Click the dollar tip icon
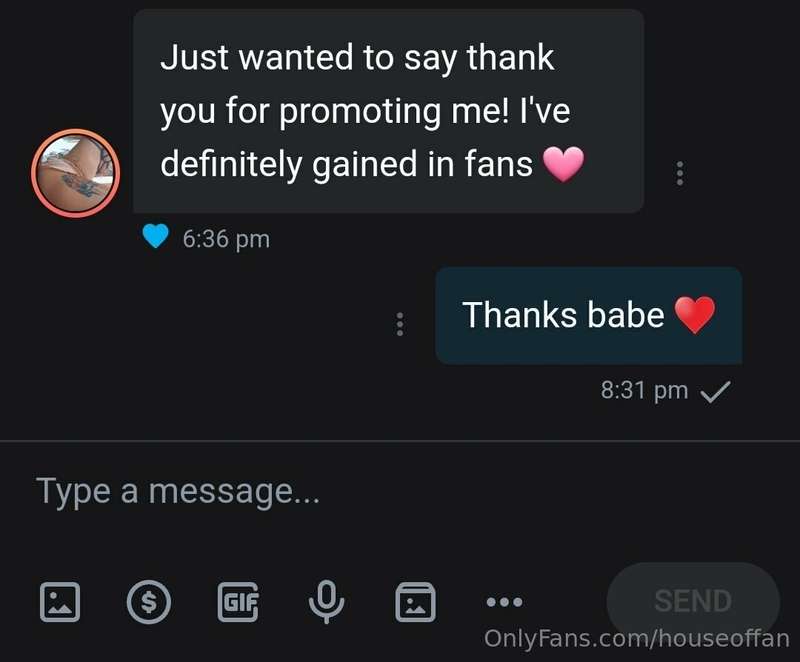Viewport: 800px width, 662px height. 149,602
